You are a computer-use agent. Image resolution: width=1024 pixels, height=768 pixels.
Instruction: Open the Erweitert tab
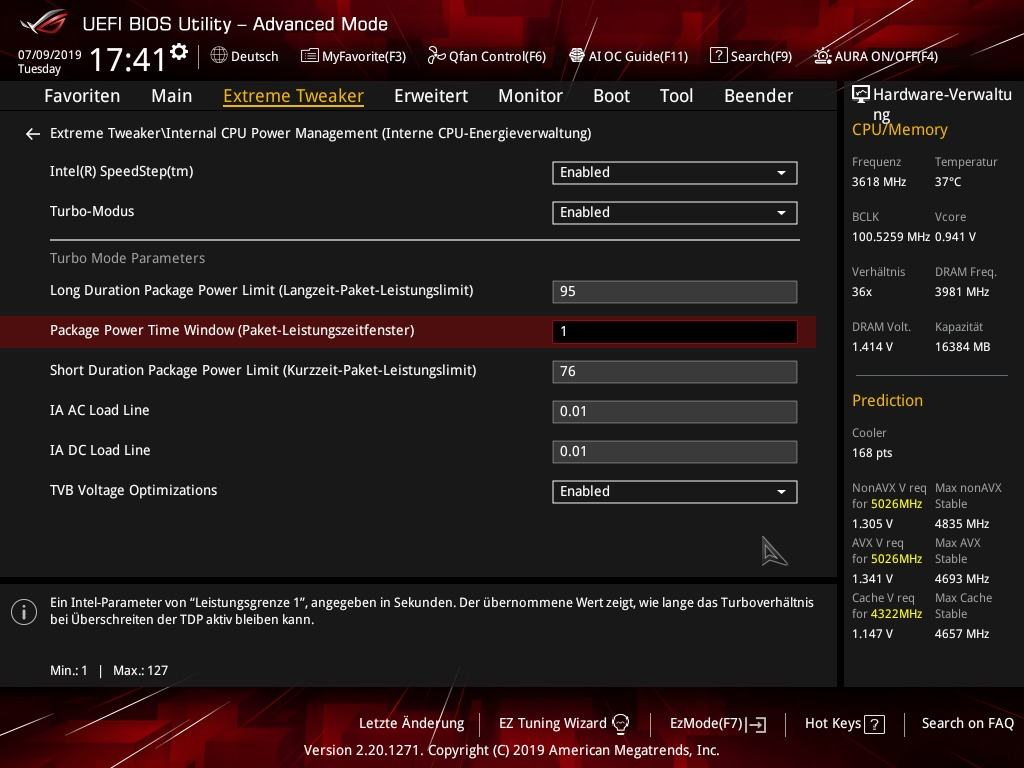pos(431,96)
